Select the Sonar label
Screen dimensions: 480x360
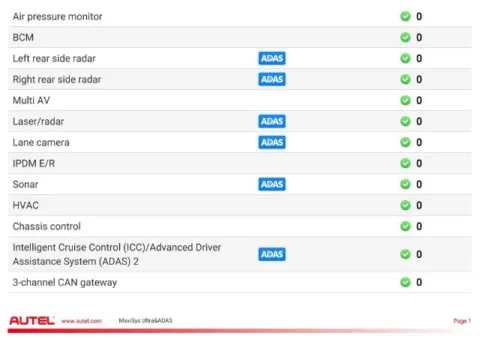coord(25,184)
